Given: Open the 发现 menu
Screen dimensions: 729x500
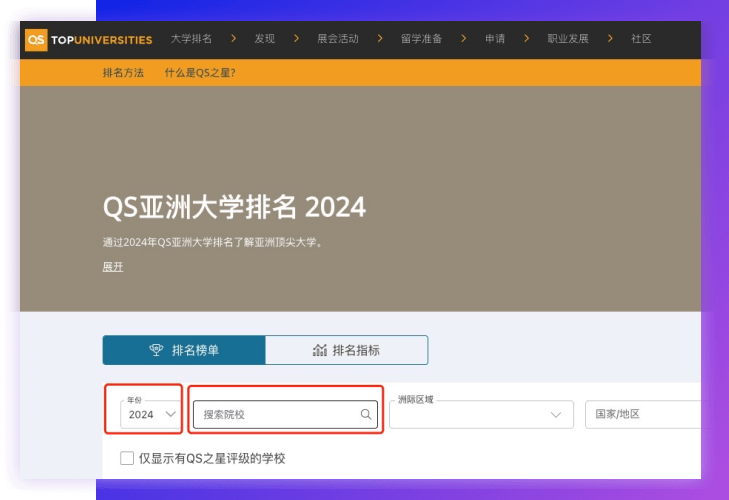Looking at the screenshot, I should [265, 39].
